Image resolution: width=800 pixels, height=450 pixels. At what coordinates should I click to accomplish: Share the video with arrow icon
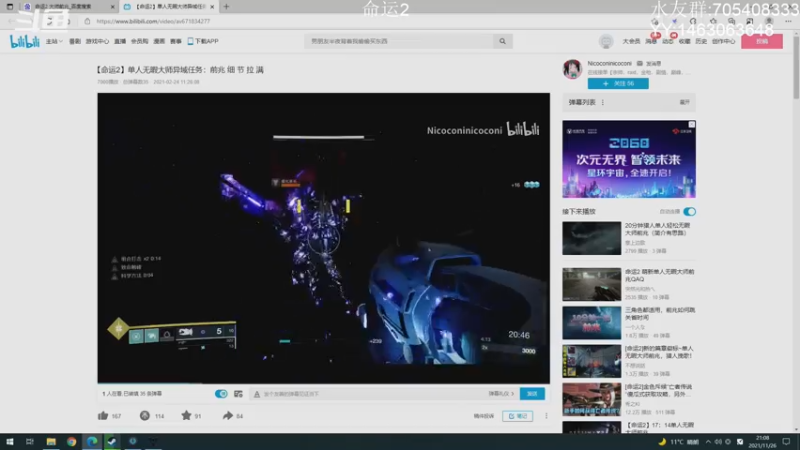pyautogui.click(x=228, y=416)
